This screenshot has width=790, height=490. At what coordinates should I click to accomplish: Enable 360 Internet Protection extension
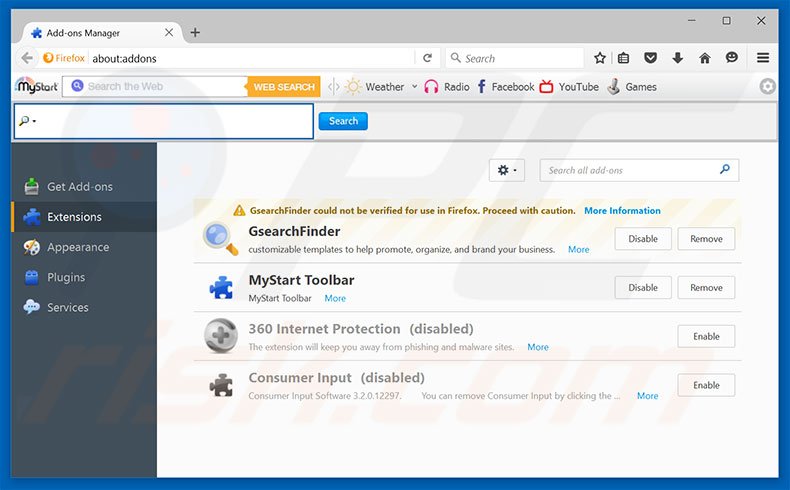tap(706, 336)
